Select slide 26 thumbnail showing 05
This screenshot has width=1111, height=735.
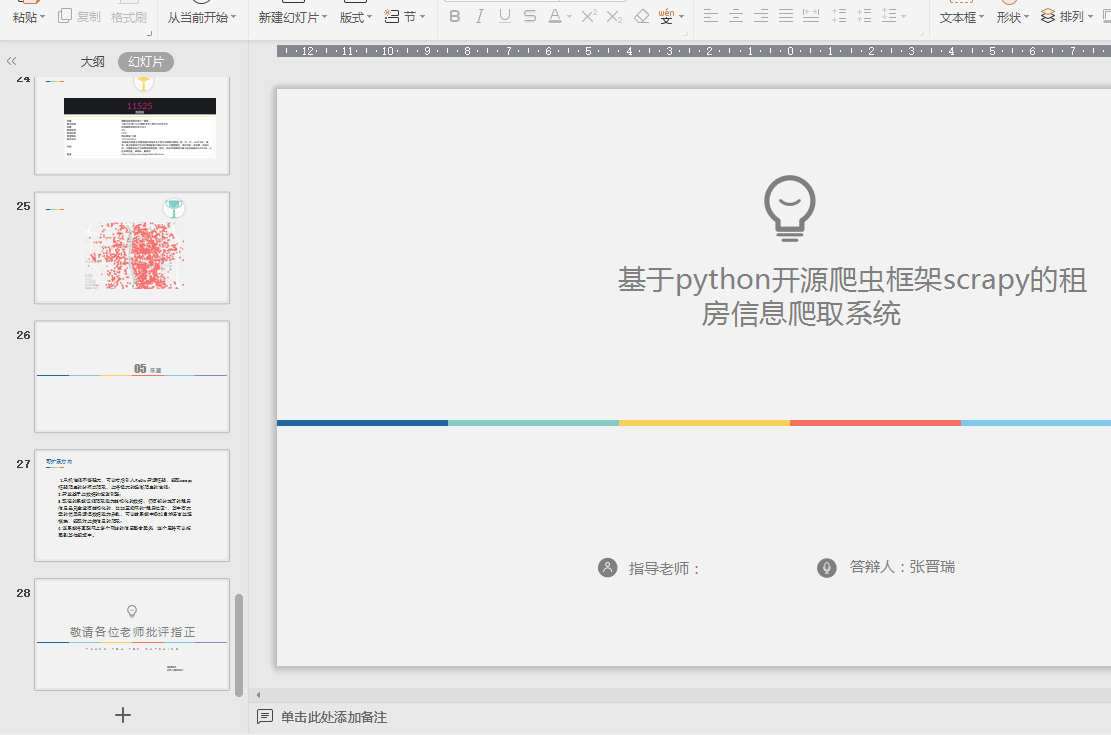pos(132,376)
